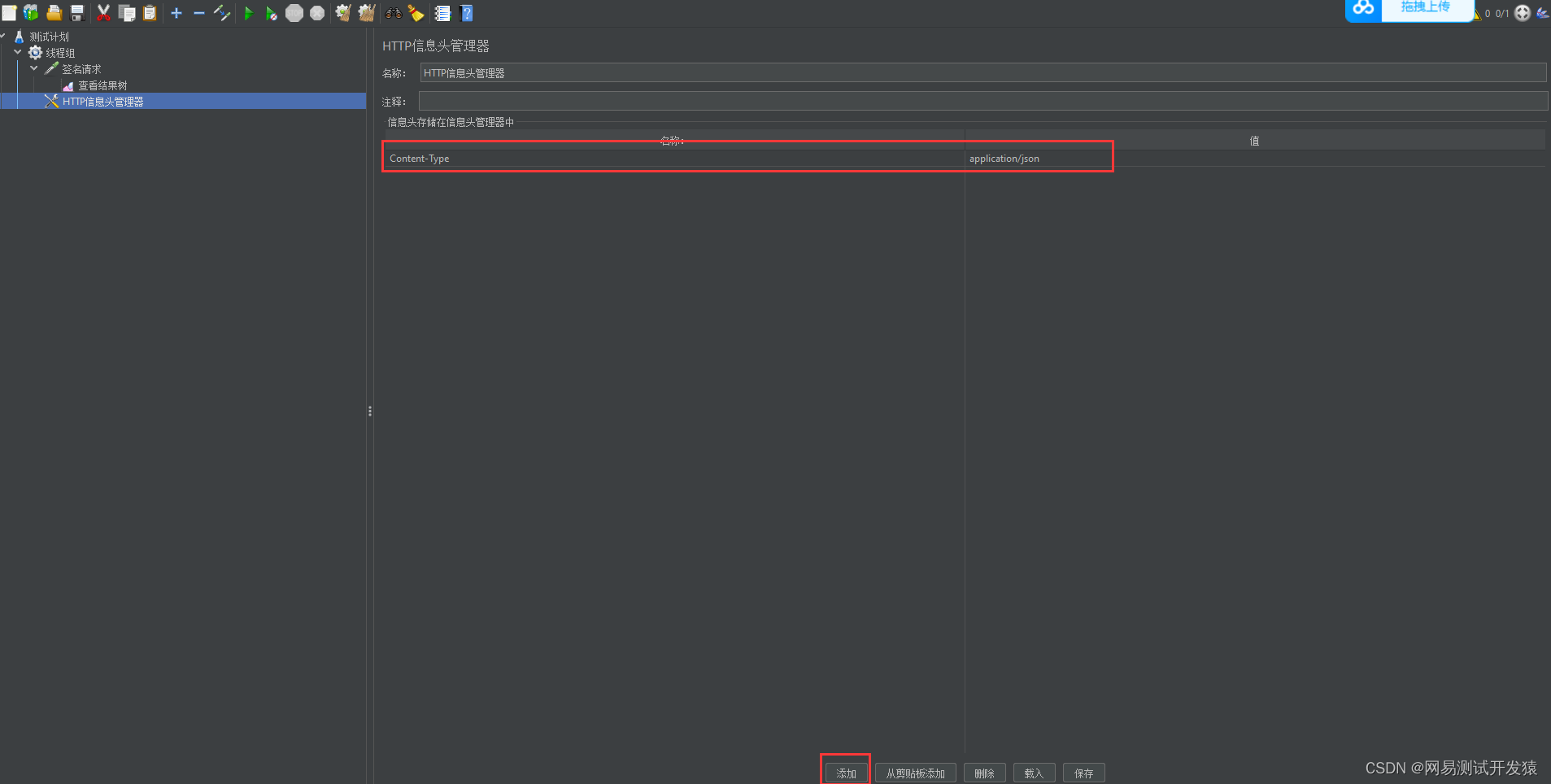Click the 值 column header
The height and width of the screenshot is (784, 1551).
[x=1255, y=141]
